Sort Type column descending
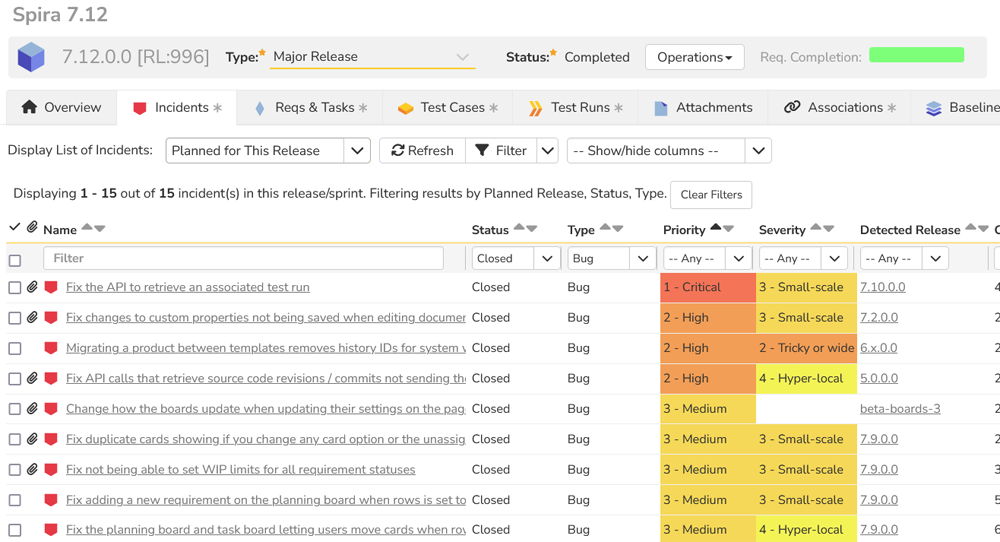The image size is (1000, 542). [617, 228]
